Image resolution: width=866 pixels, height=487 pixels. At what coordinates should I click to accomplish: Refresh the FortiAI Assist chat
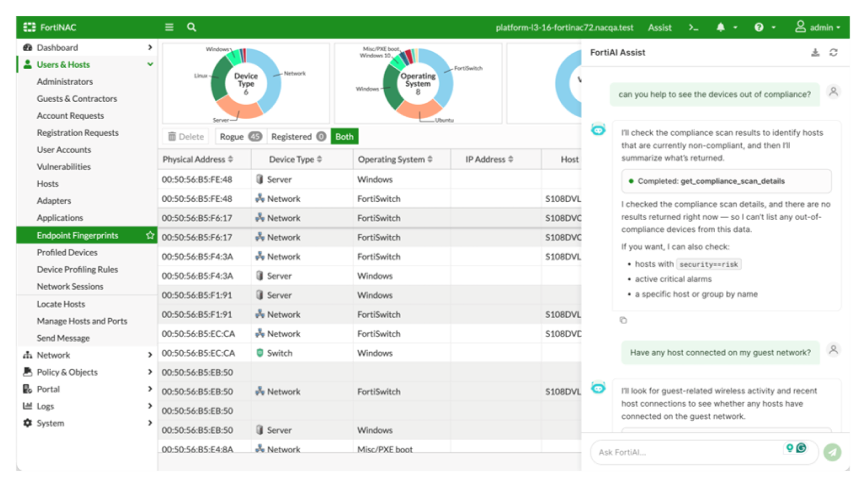pos(833,52)
